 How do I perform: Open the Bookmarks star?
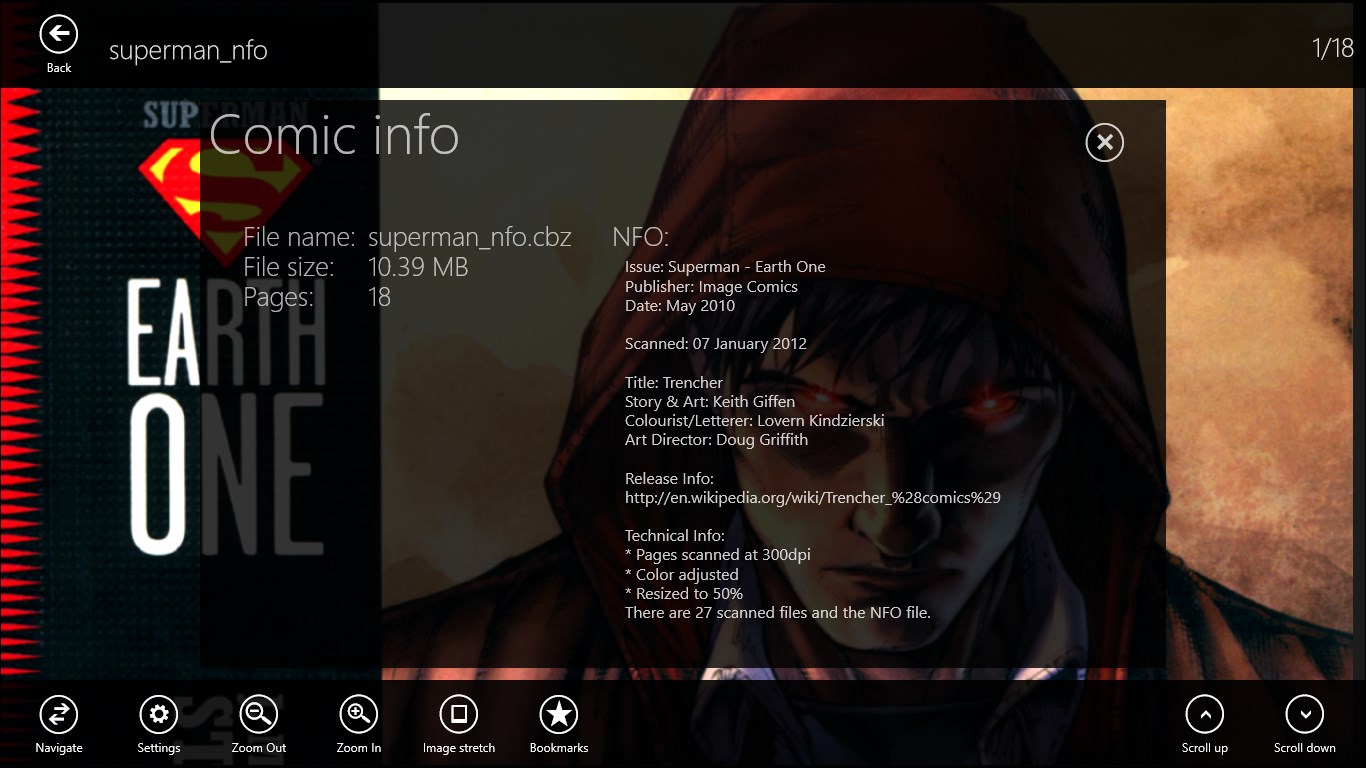pos(559,714)
